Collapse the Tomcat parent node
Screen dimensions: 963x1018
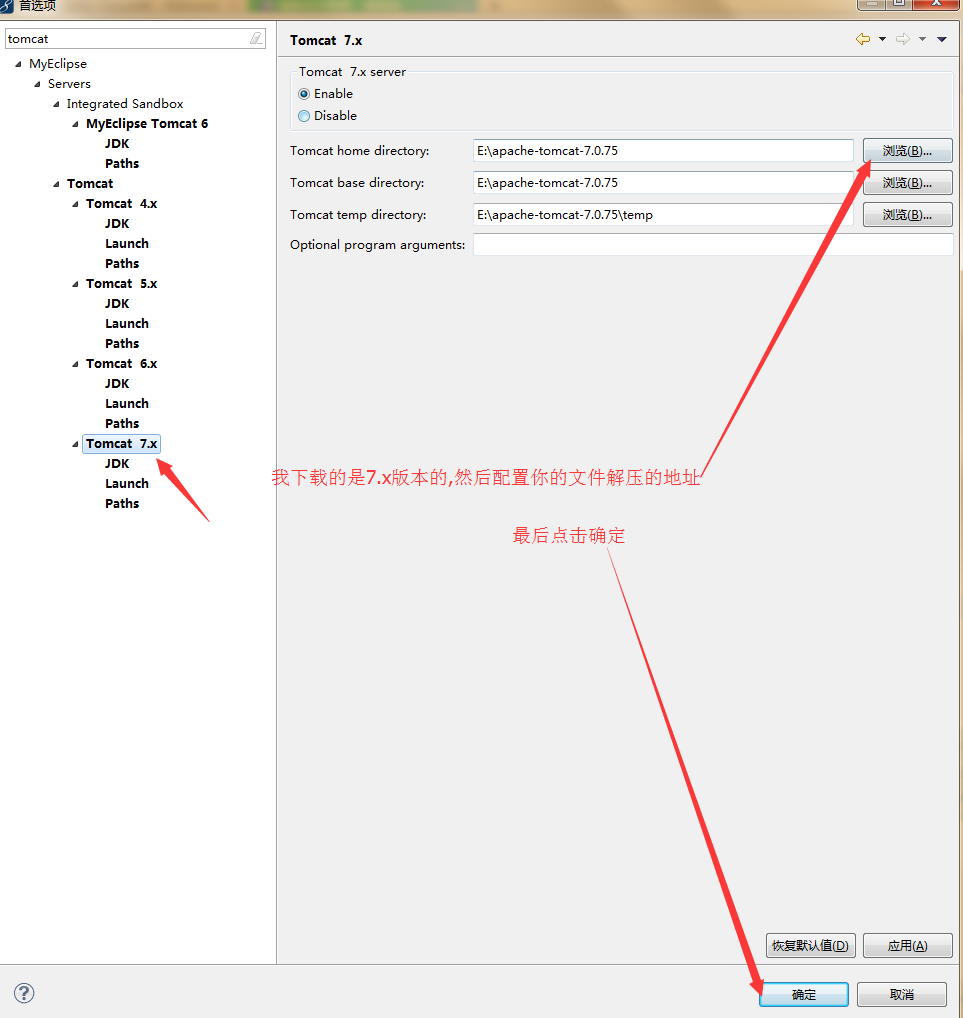[56, 184]
